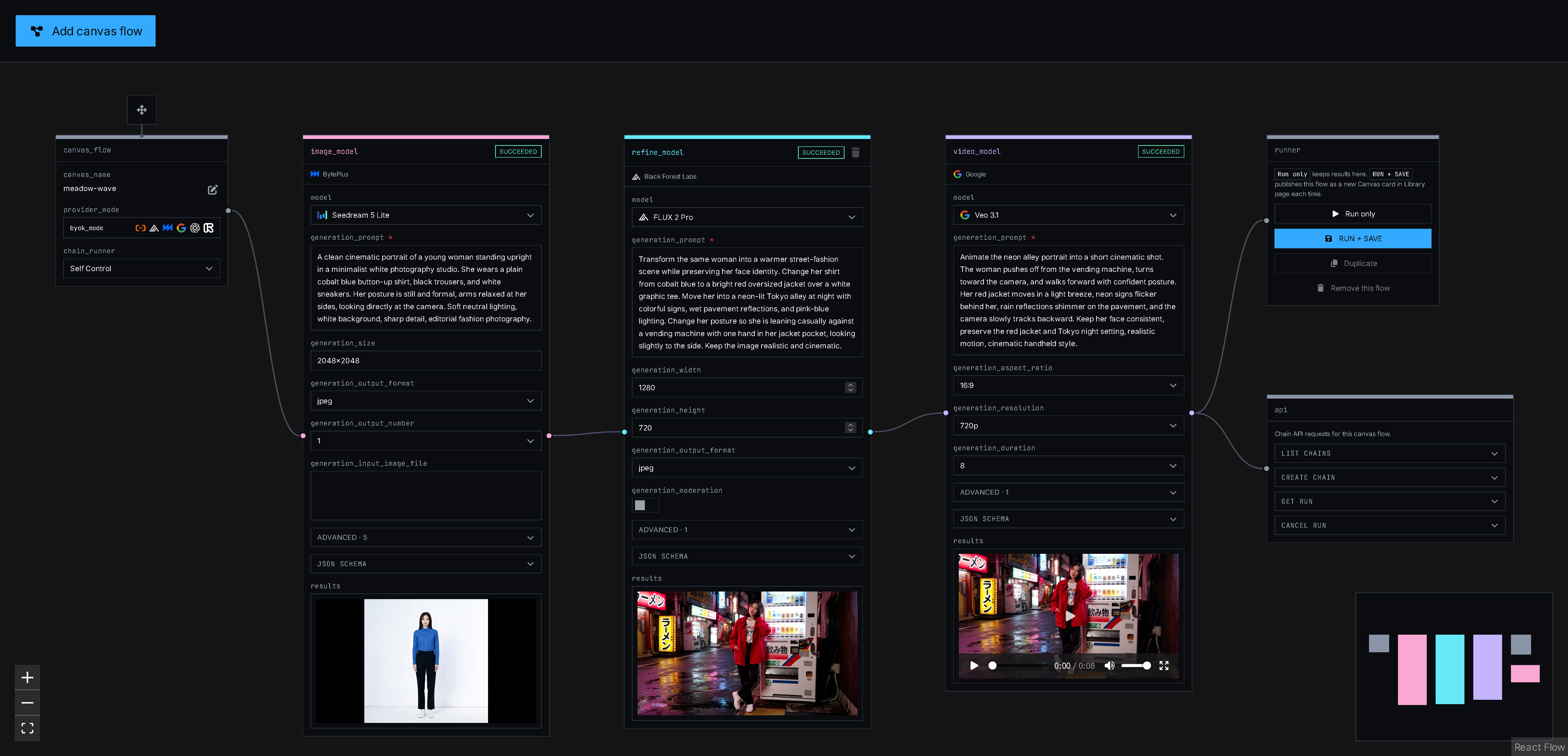This screenshot has height=756, width=1568.
Task: Open image_model output format jpeg dropdown
Action: (x=426, y=401)
